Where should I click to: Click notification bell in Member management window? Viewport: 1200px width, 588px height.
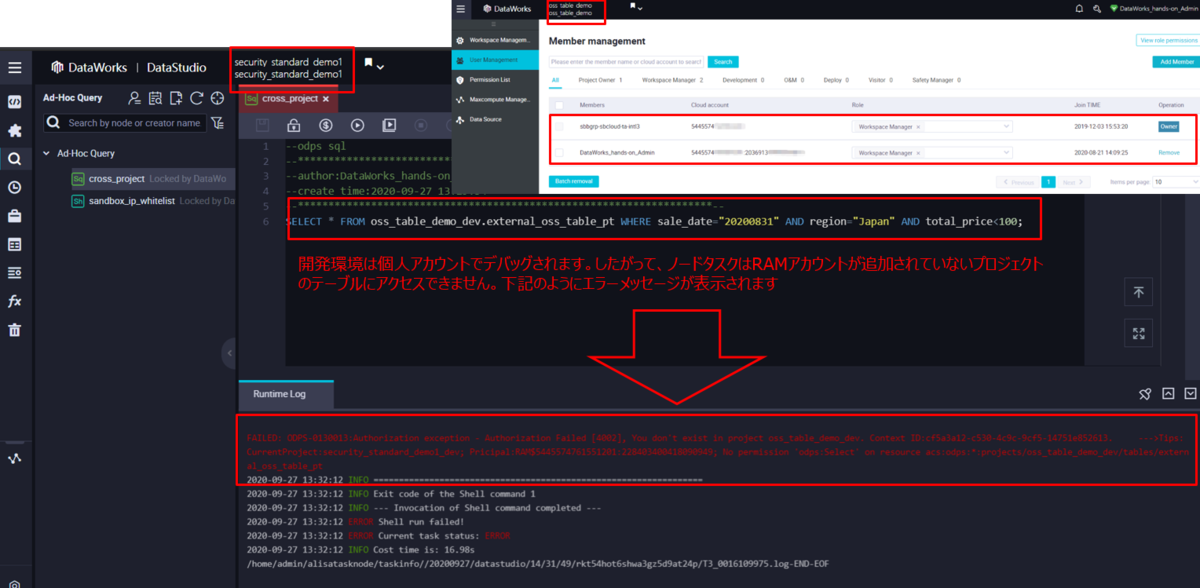(1079, 8)
